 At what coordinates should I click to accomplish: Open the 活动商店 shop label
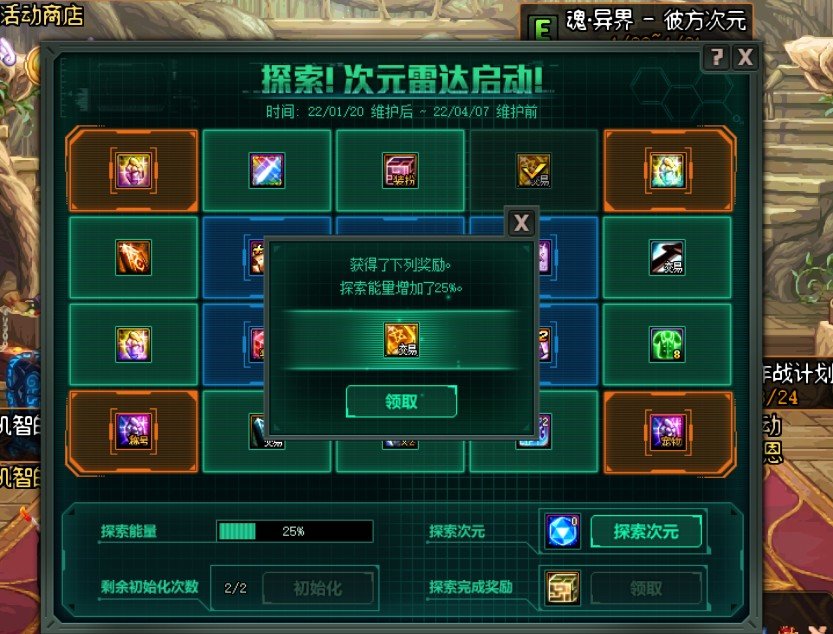pos(41,14)
